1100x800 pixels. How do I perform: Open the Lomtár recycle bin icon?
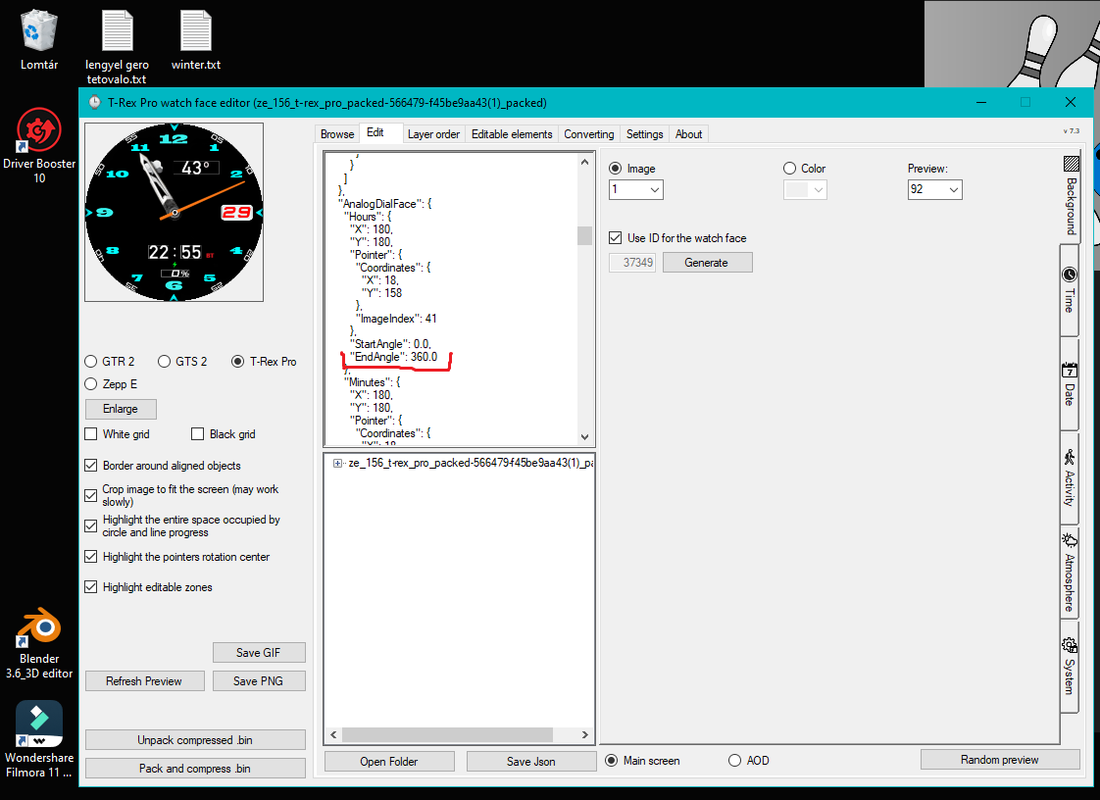[39, 41]
